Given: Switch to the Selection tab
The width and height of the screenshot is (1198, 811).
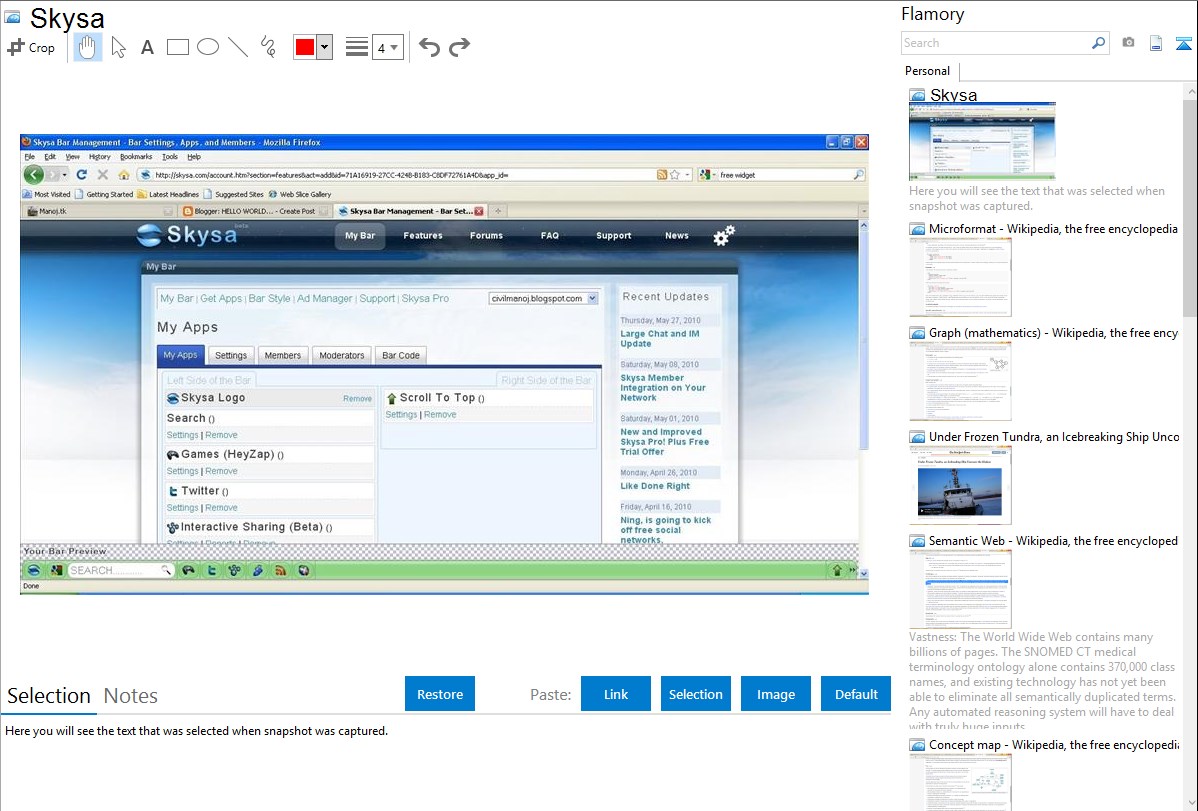Looking at the screenshot, I should pos(49,696).
